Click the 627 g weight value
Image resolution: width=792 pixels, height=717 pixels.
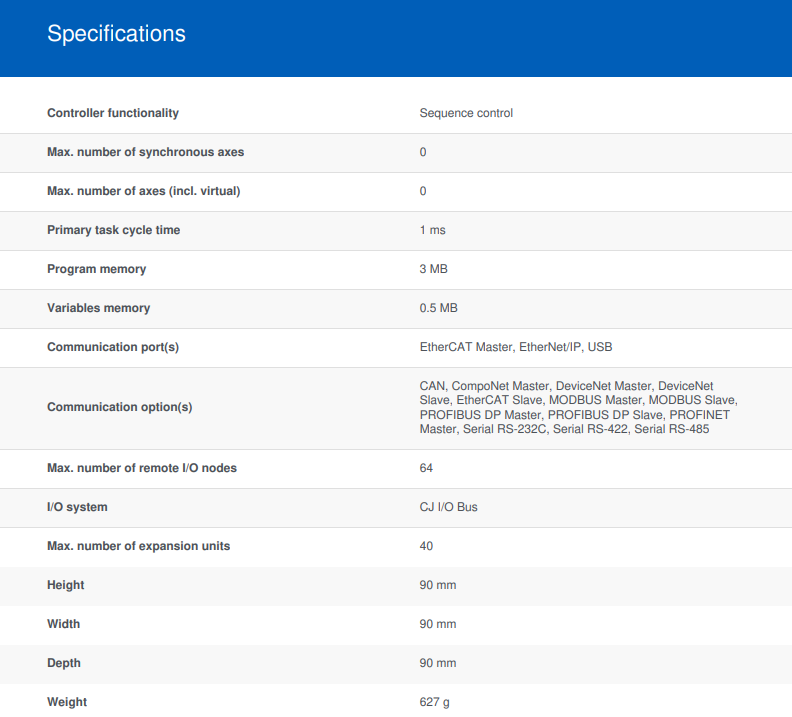434,702
